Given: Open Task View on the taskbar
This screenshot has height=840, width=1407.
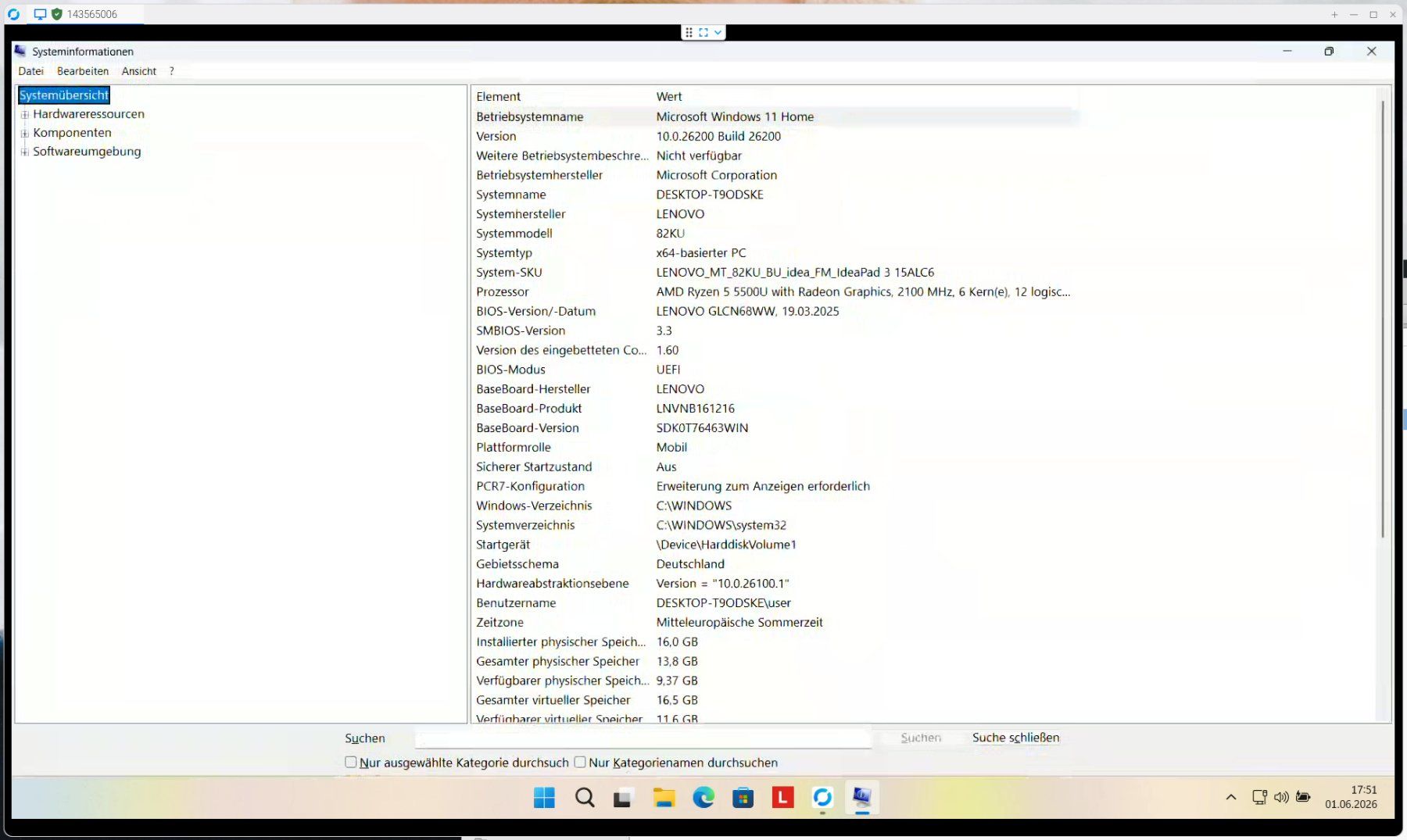Looking at the screenshot, I should tap(622, 798).
